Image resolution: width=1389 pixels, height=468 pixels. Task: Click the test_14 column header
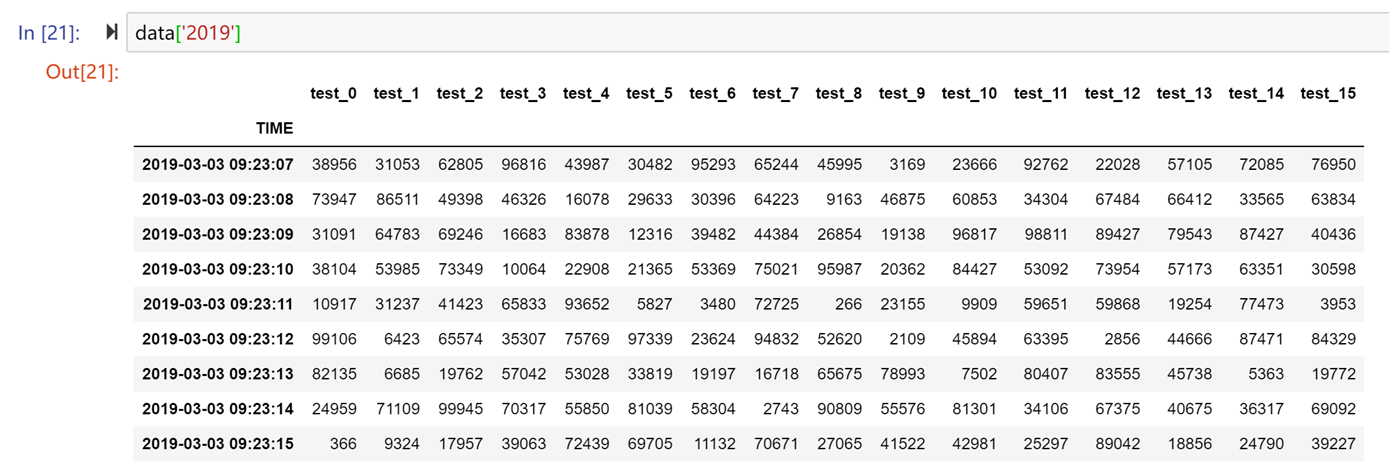(1257, 93)
